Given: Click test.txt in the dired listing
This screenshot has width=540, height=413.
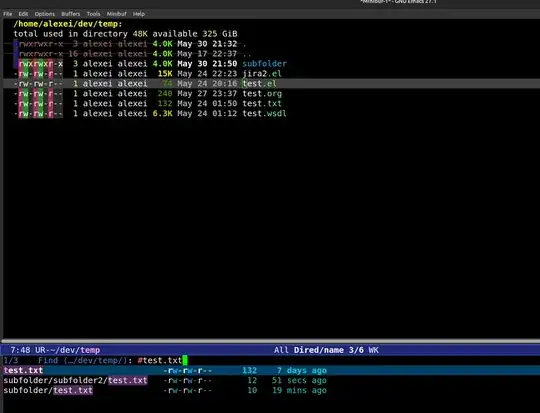Looking at the screenshot, I should click(x=262, y=104).
